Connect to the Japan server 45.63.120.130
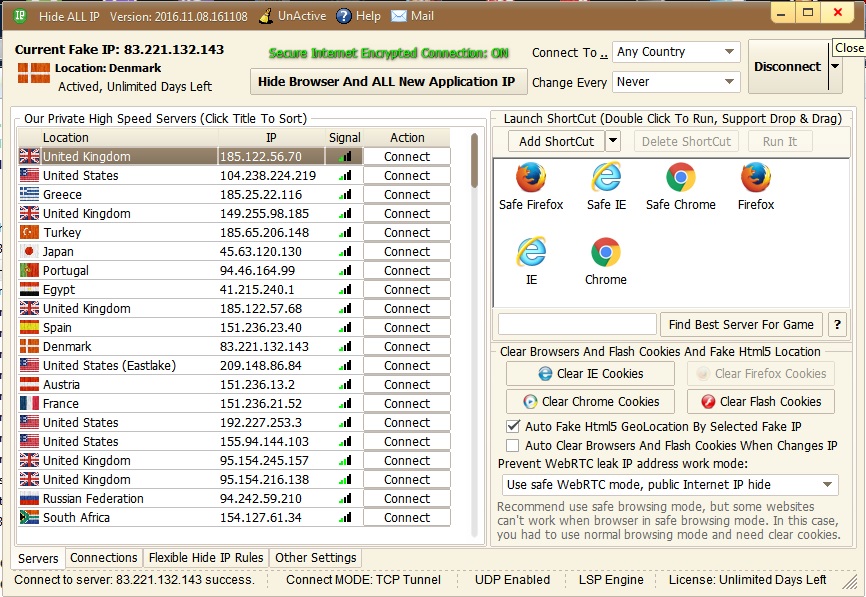 pyautogui.click(x=407, y=251)
